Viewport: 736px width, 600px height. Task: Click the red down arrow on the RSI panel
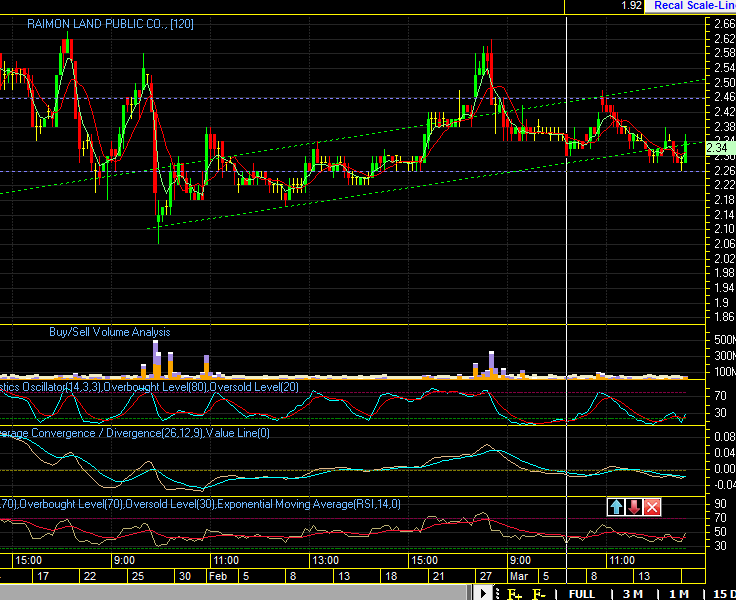[x=634, y=507]
